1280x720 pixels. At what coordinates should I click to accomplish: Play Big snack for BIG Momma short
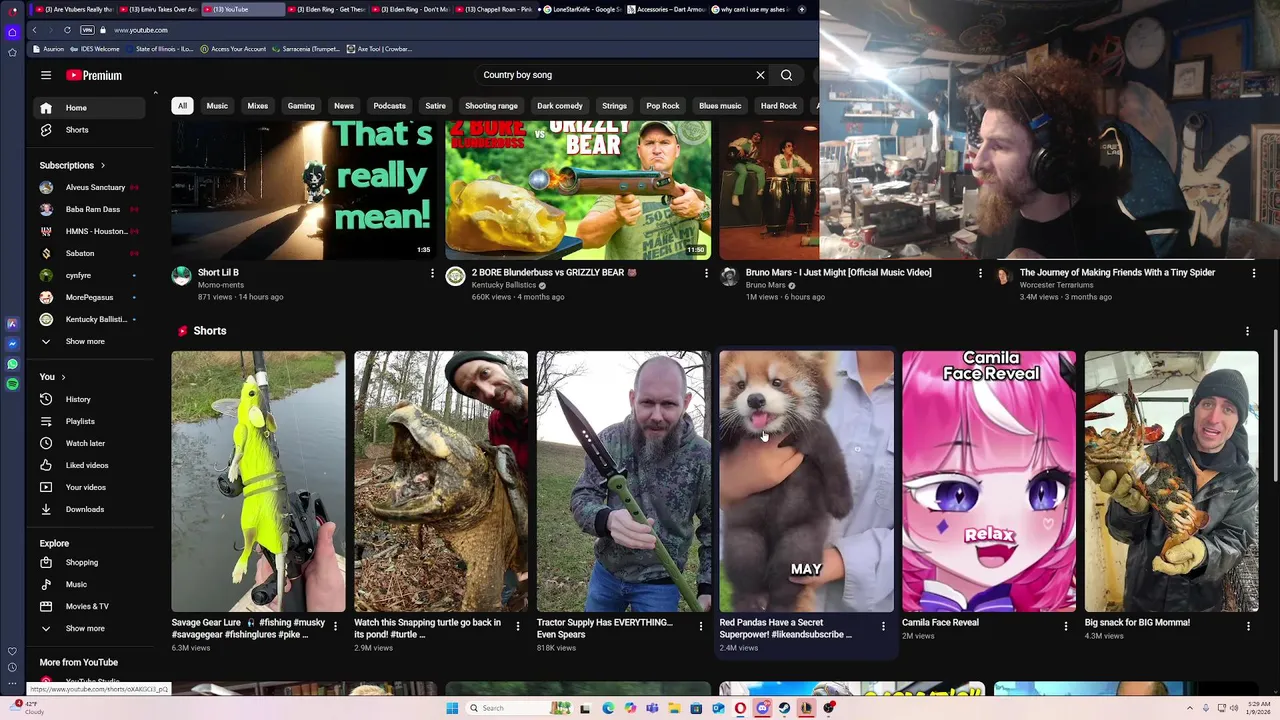(x=1171, y=481)
